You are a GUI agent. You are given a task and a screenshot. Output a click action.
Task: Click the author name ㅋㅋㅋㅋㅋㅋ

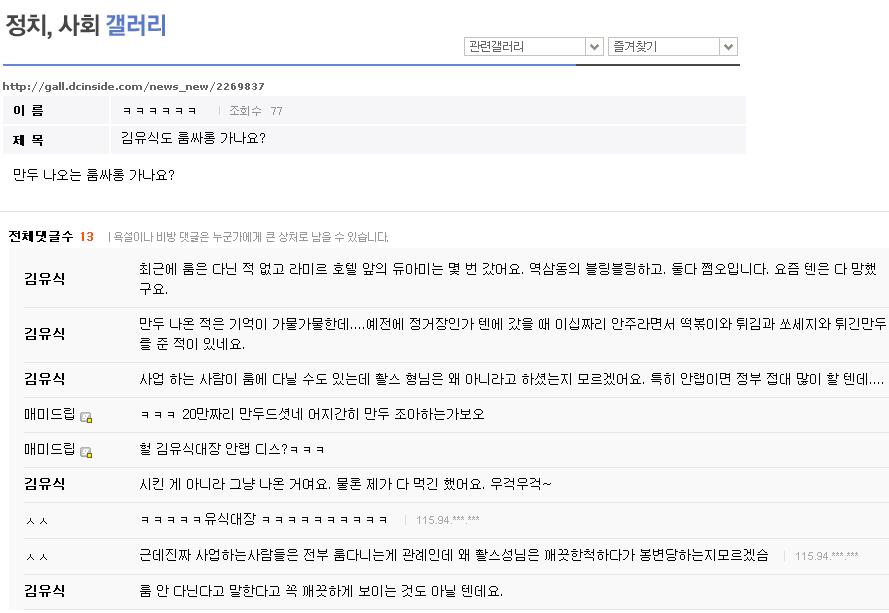(x=160, y=111)
